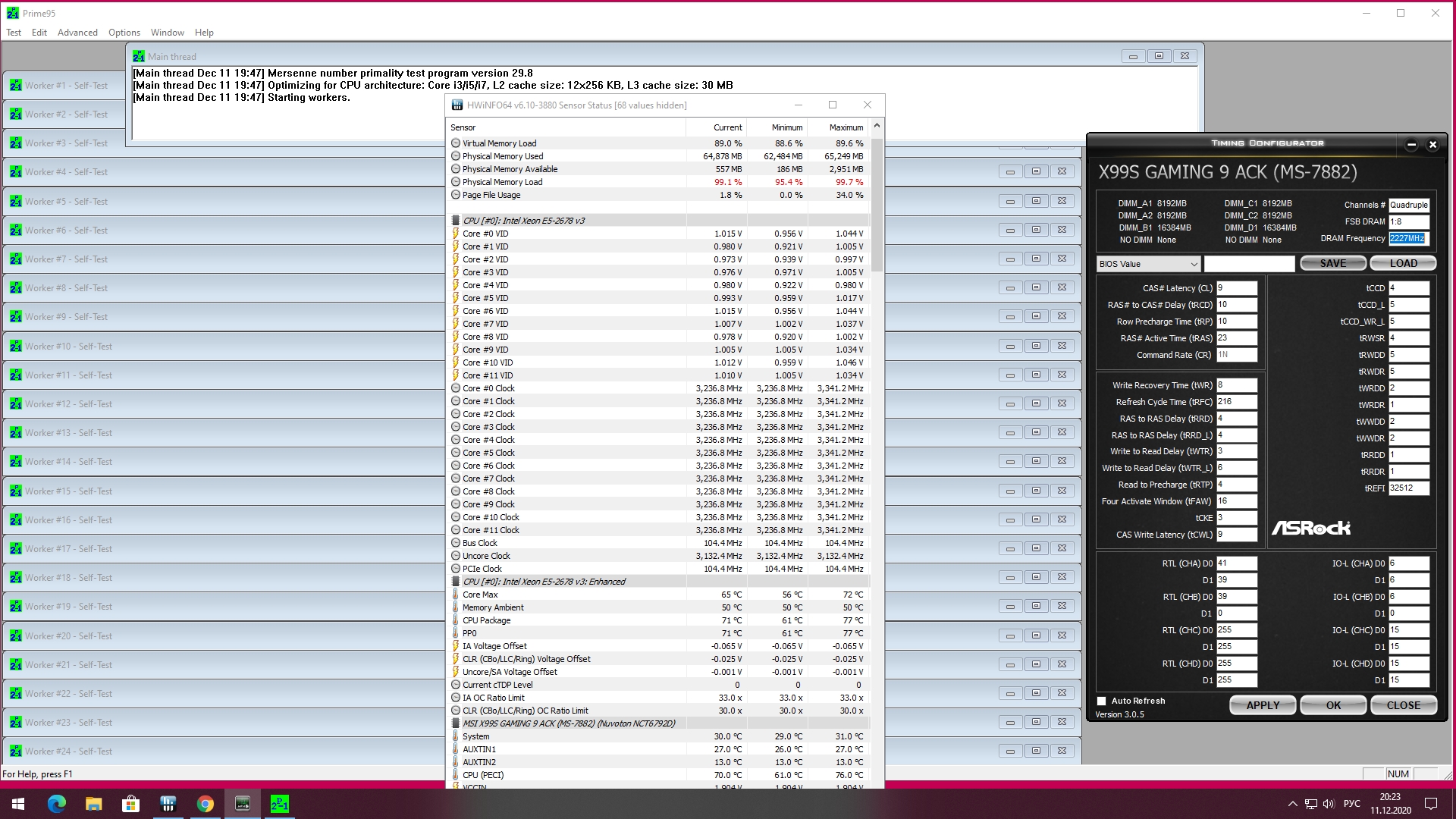Open the Options menu

pyautogui.click(x=124, y=33)
